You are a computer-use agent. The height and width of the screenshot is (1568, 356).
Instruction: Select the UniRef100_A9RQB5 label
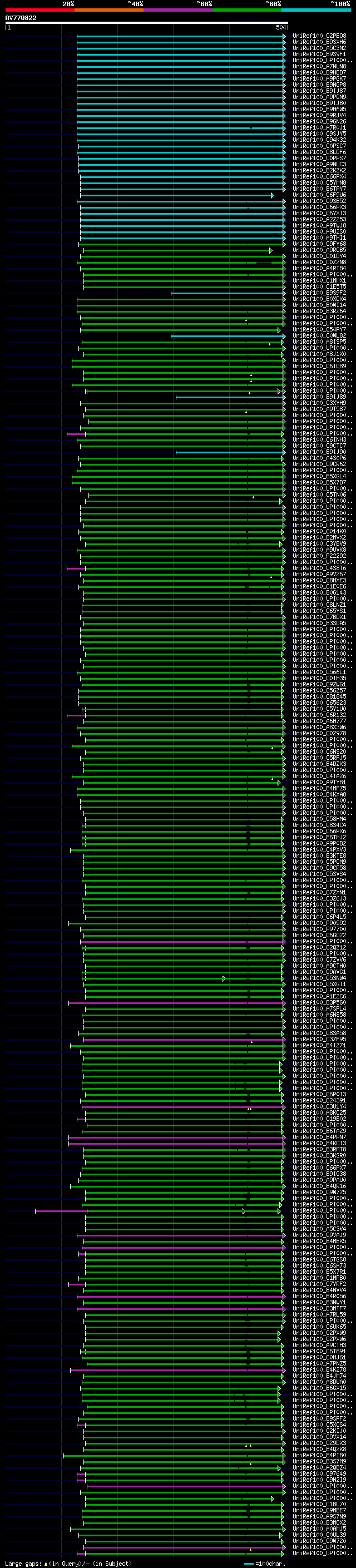(x=319, y=250)
